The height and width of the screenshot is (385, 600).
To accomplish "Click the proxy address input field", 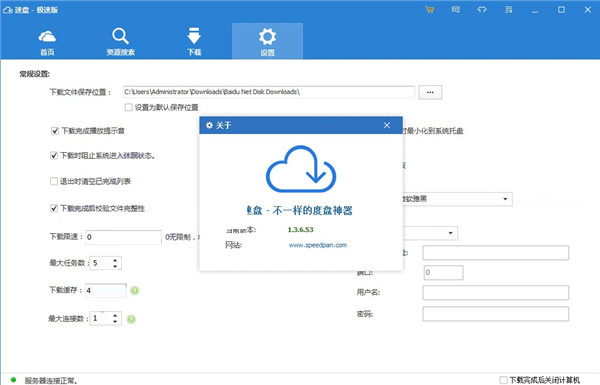I will (496, 253).
